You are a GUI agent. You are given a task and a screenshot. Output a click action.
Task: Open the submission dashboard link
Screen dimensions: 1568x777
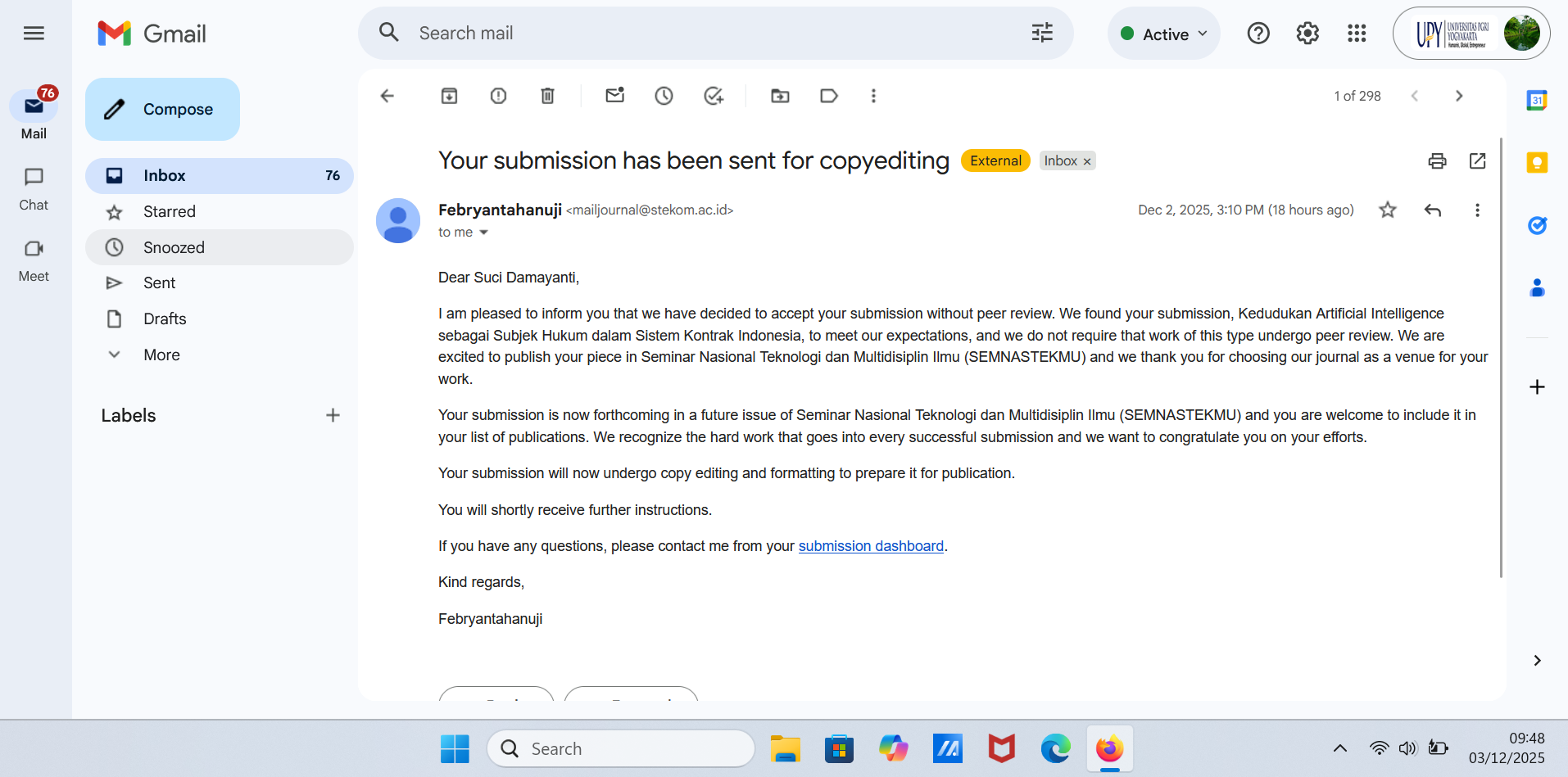click(870, 546)
